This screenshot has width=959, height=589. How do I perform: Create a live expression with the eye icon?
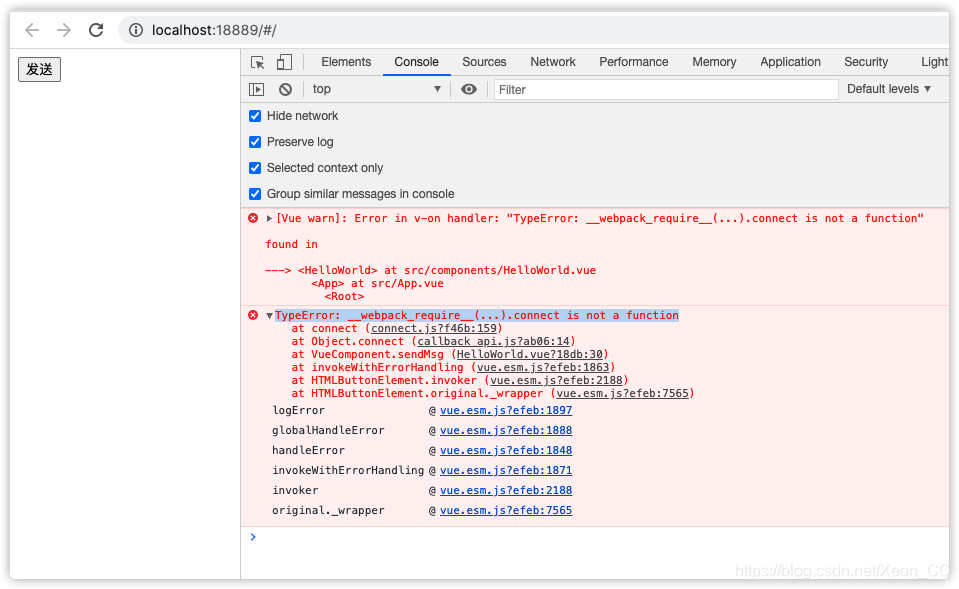(x=468, y=89)
